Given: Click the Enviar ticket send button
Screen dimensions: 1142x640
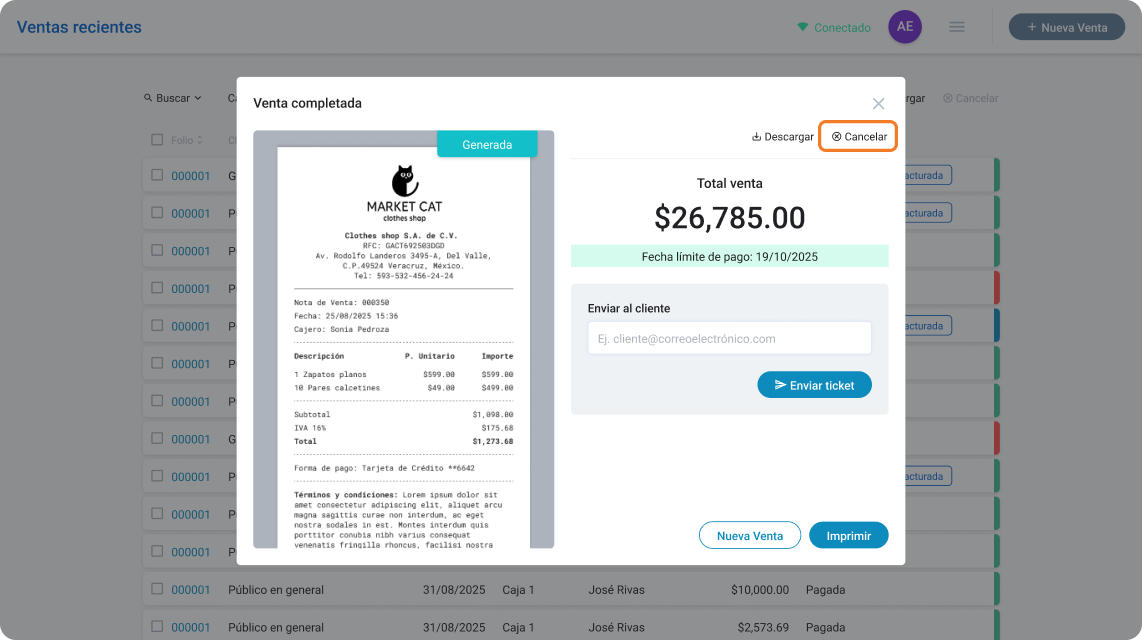Looking at the screenshot, I should pos(814,385).
